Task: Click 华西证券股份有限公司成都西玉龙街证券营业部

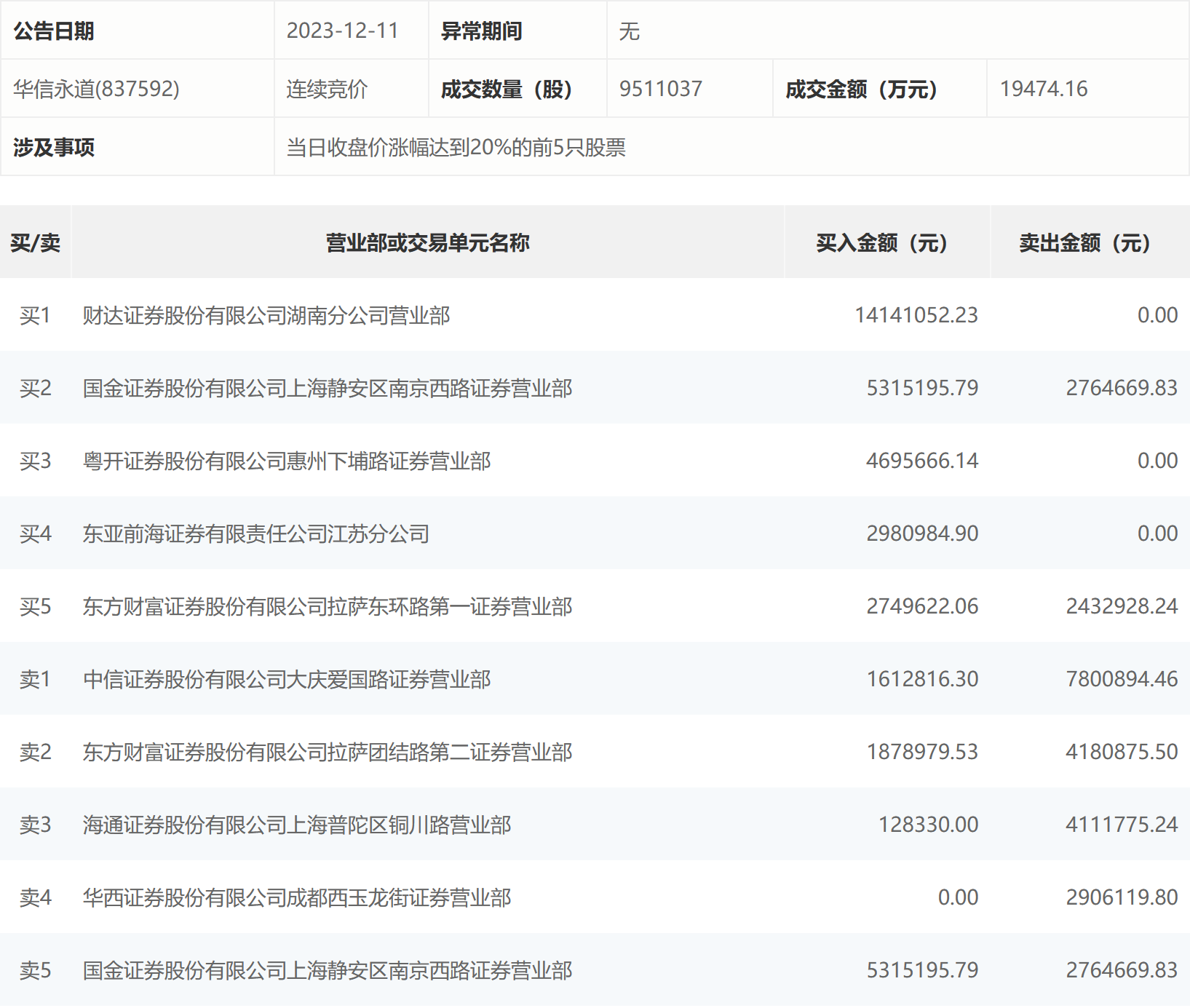Action: coord(297,897)
